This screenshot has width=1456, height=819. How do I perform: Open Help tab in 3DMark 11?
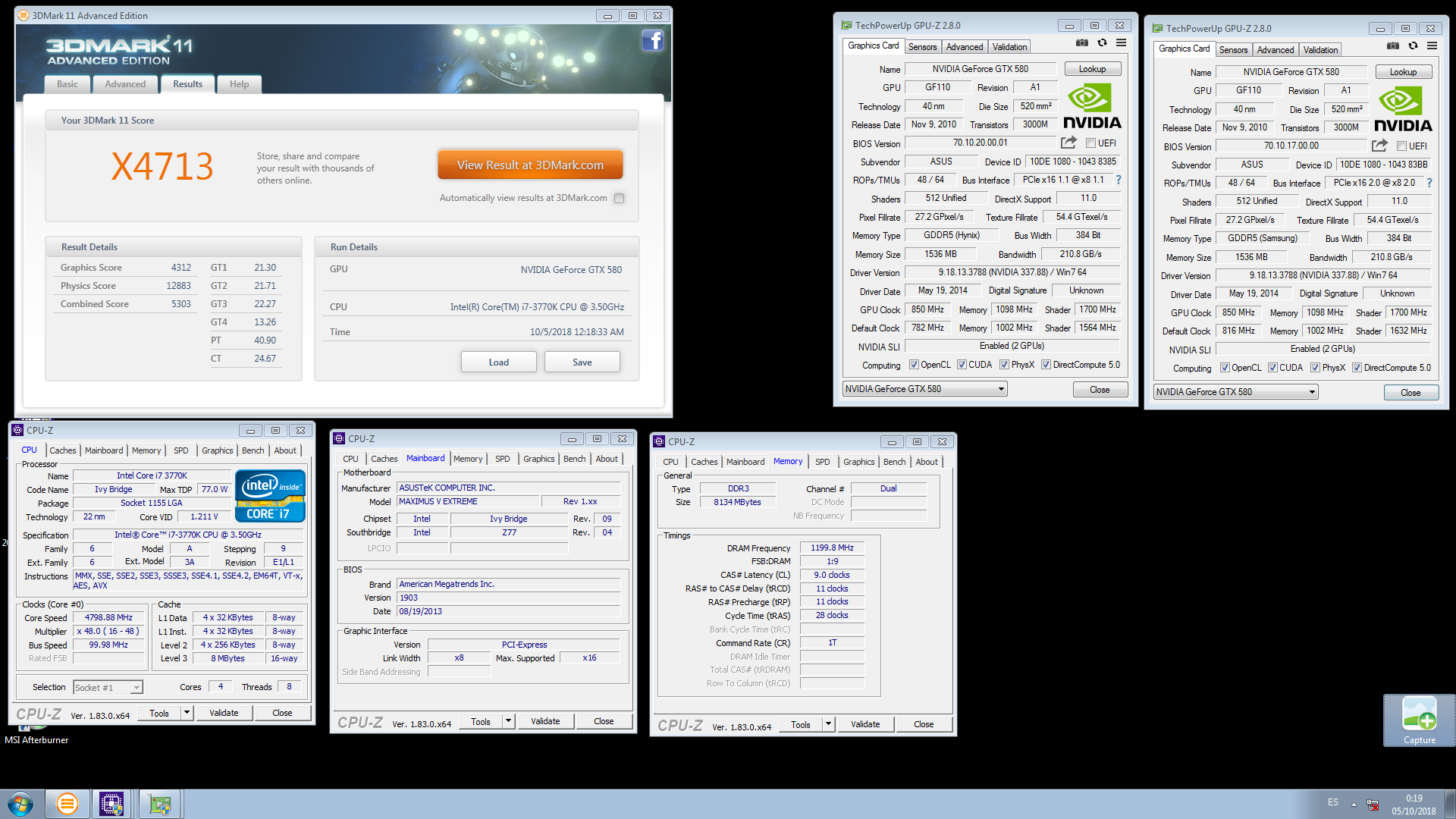(x=239, y=84)
